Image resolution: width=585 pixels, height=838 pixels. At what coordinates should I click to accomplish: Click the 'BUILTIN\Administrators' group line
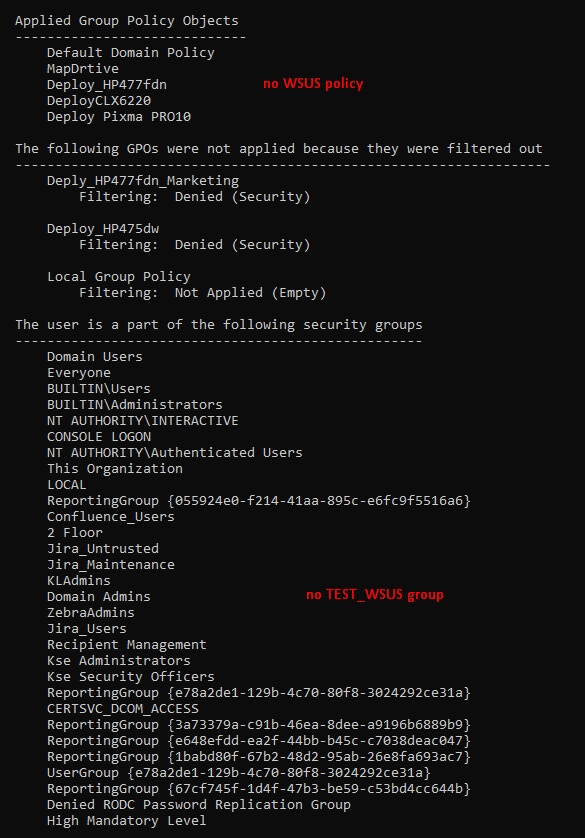[x=135, y=405]
